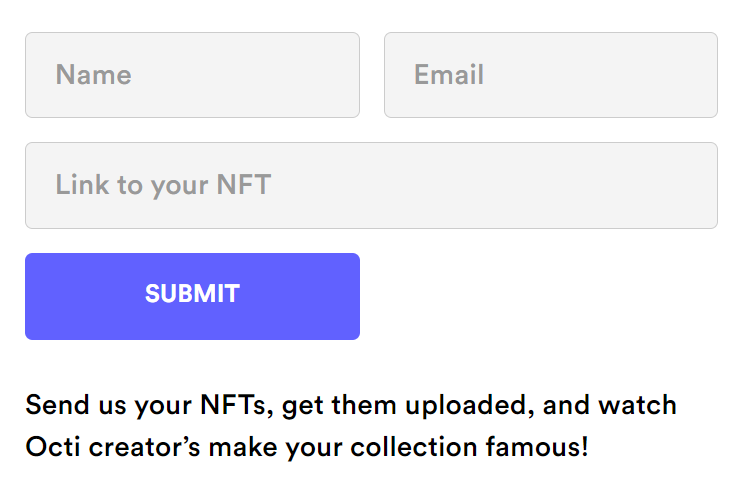Click the word "creator's" in the paragraph
The height and width of the screenshot is (497, 748).
tap(142, 446)
